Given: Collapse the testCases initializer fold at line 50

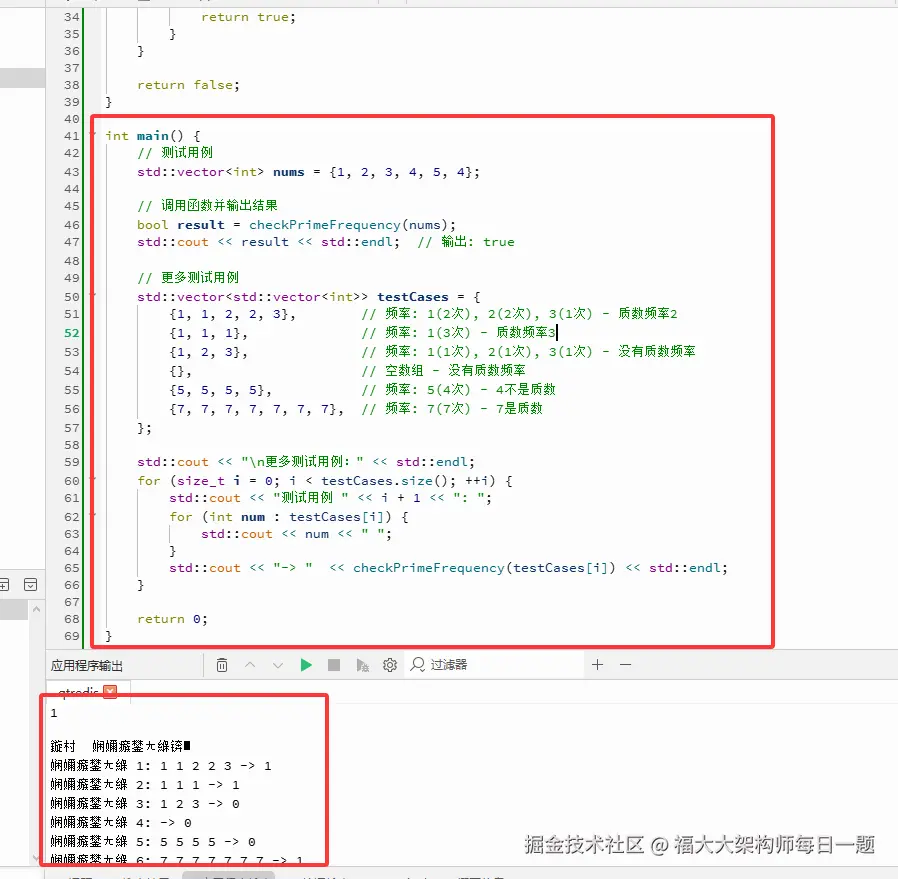Looking at the screenshot, I should pyautogui.click(x=93, y=296).
